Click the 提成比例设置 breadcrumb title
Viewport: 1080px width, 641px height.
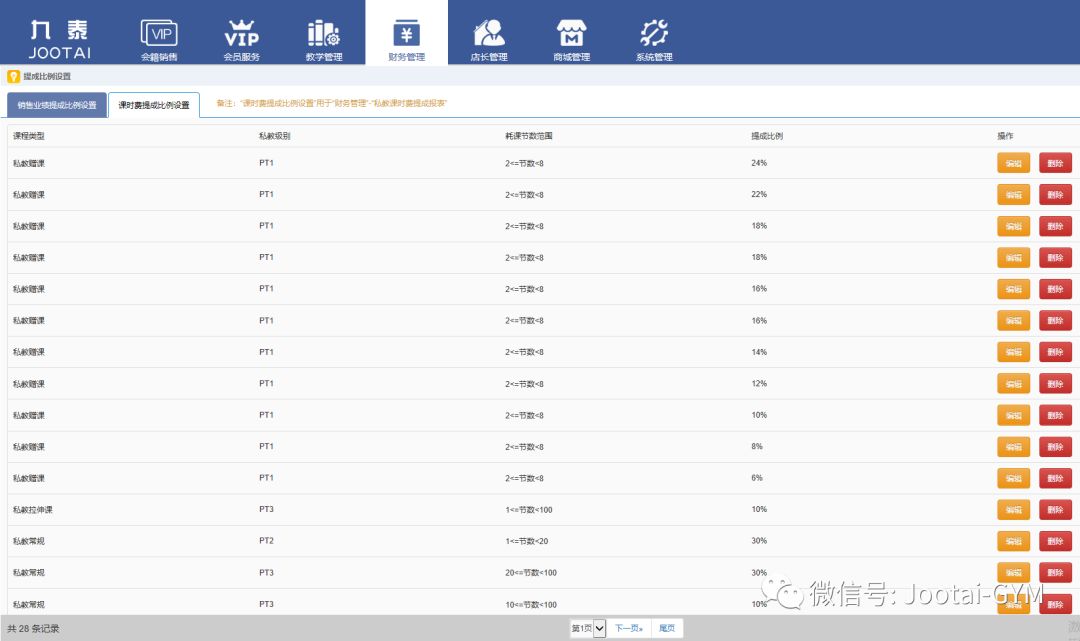47,76
